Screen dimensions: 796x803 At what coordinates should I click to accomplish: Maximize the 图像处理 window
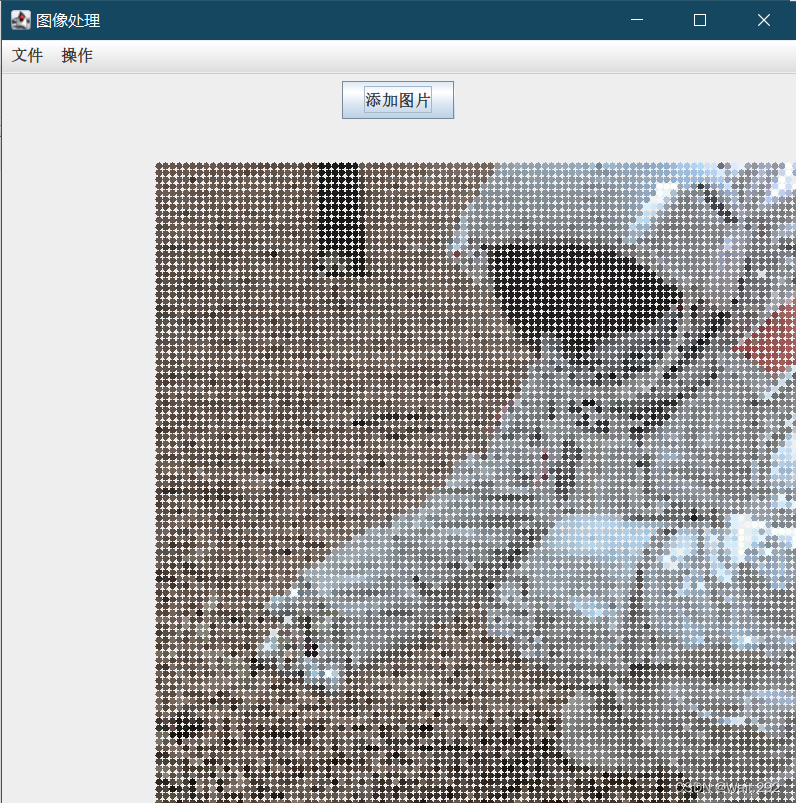coord(700,20)
